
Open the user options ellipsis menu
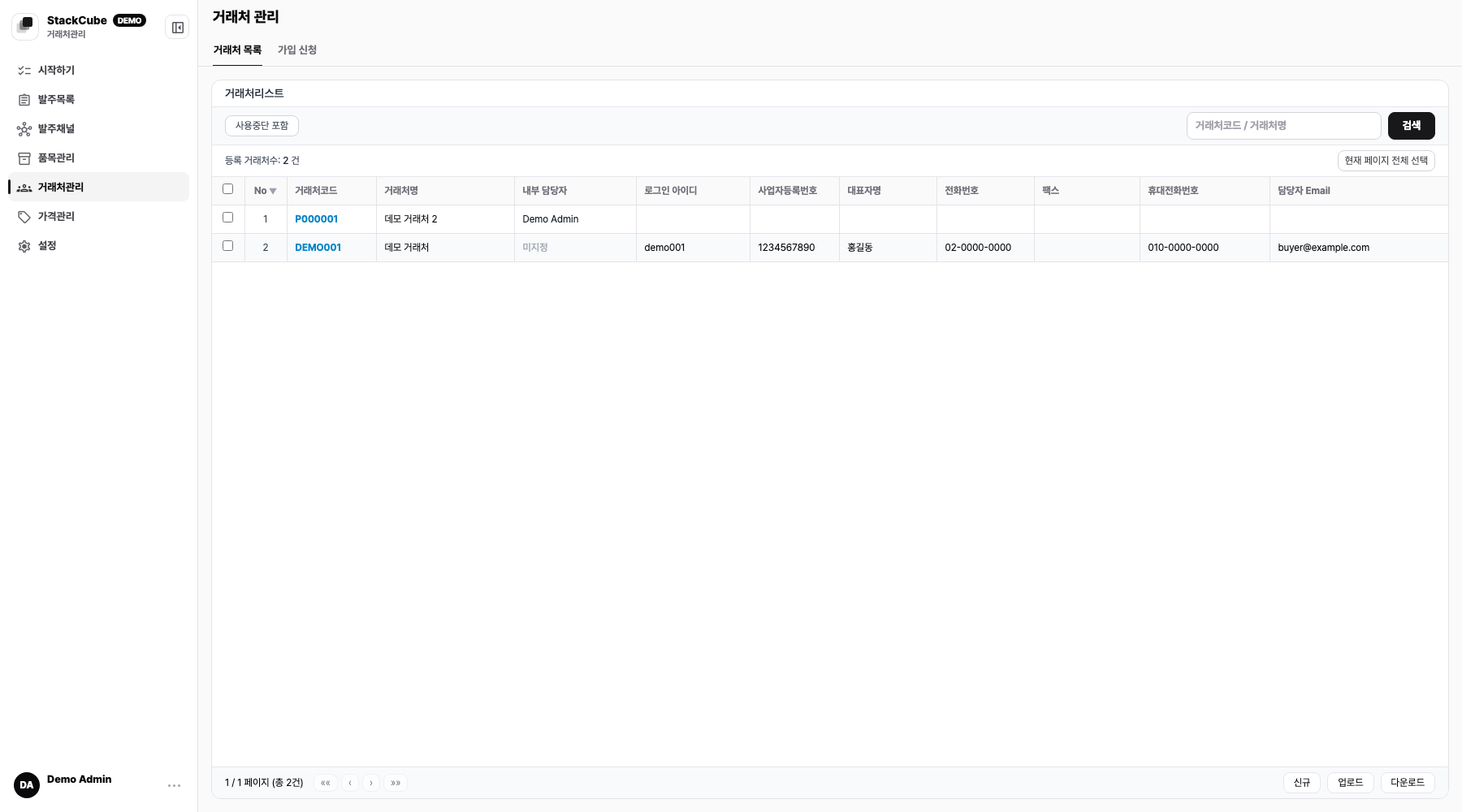174,785
